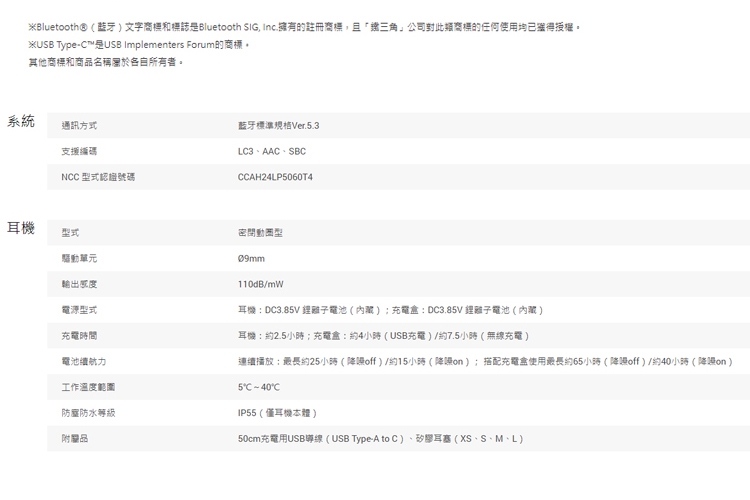The image size is (750, 500).
Task: Click the 附屬品 row label
Action: (75, 438)
